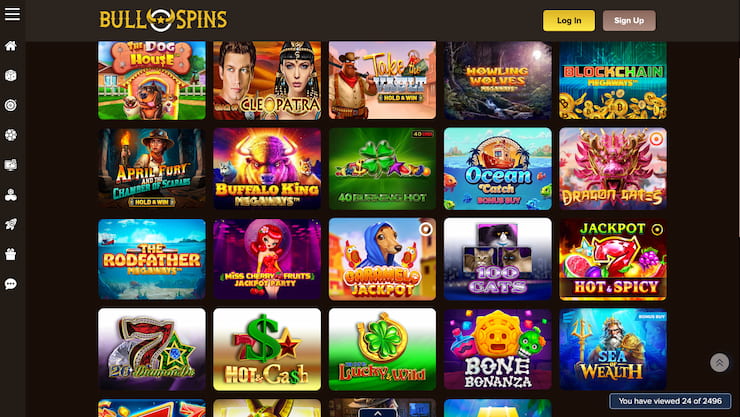Viewport: 740px width, 417px height.
Task: Play the 100 Cats slot
Action: coord(497,259)
